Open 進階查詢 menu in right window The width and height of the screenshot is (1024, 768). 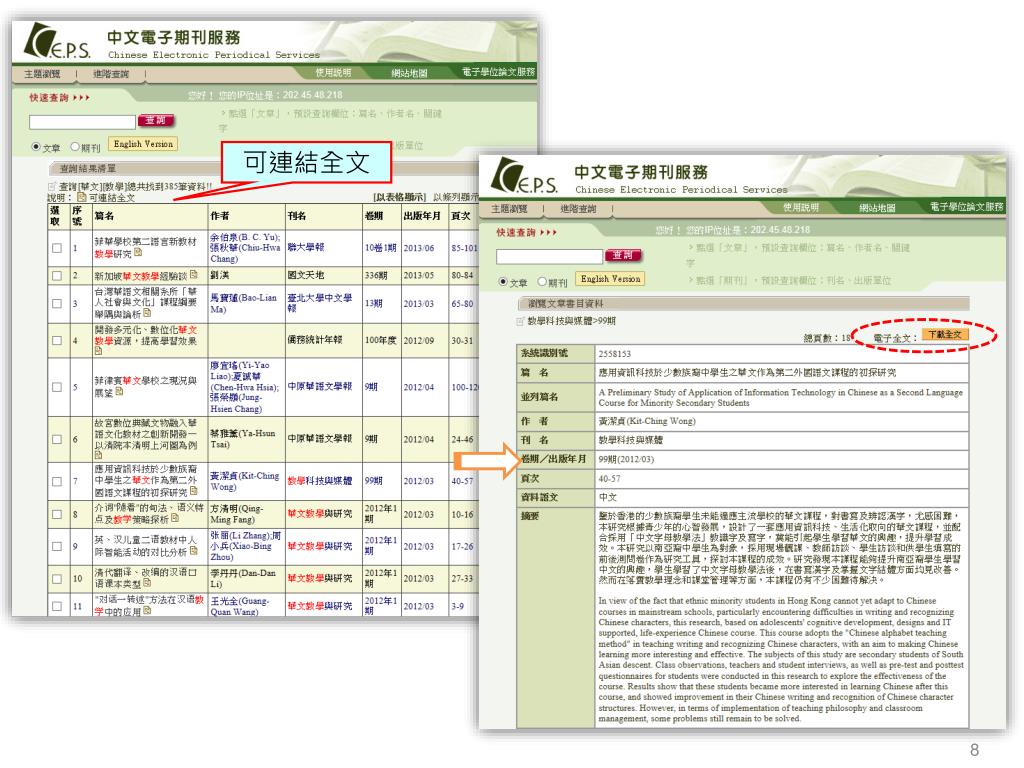[579, 208]
